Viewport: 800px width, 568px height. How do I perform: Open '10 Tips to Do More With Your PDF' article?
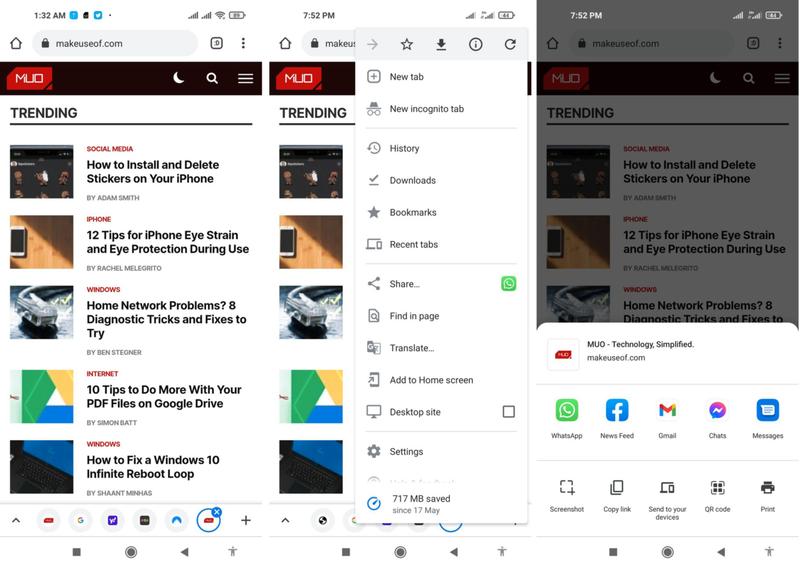[x=164, y=397]
